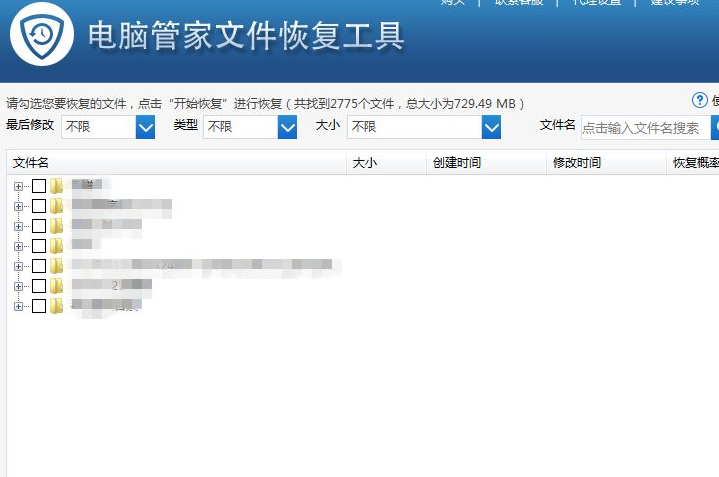
Task: Select the last folder icon in file tree
Action: coord(57,306)
